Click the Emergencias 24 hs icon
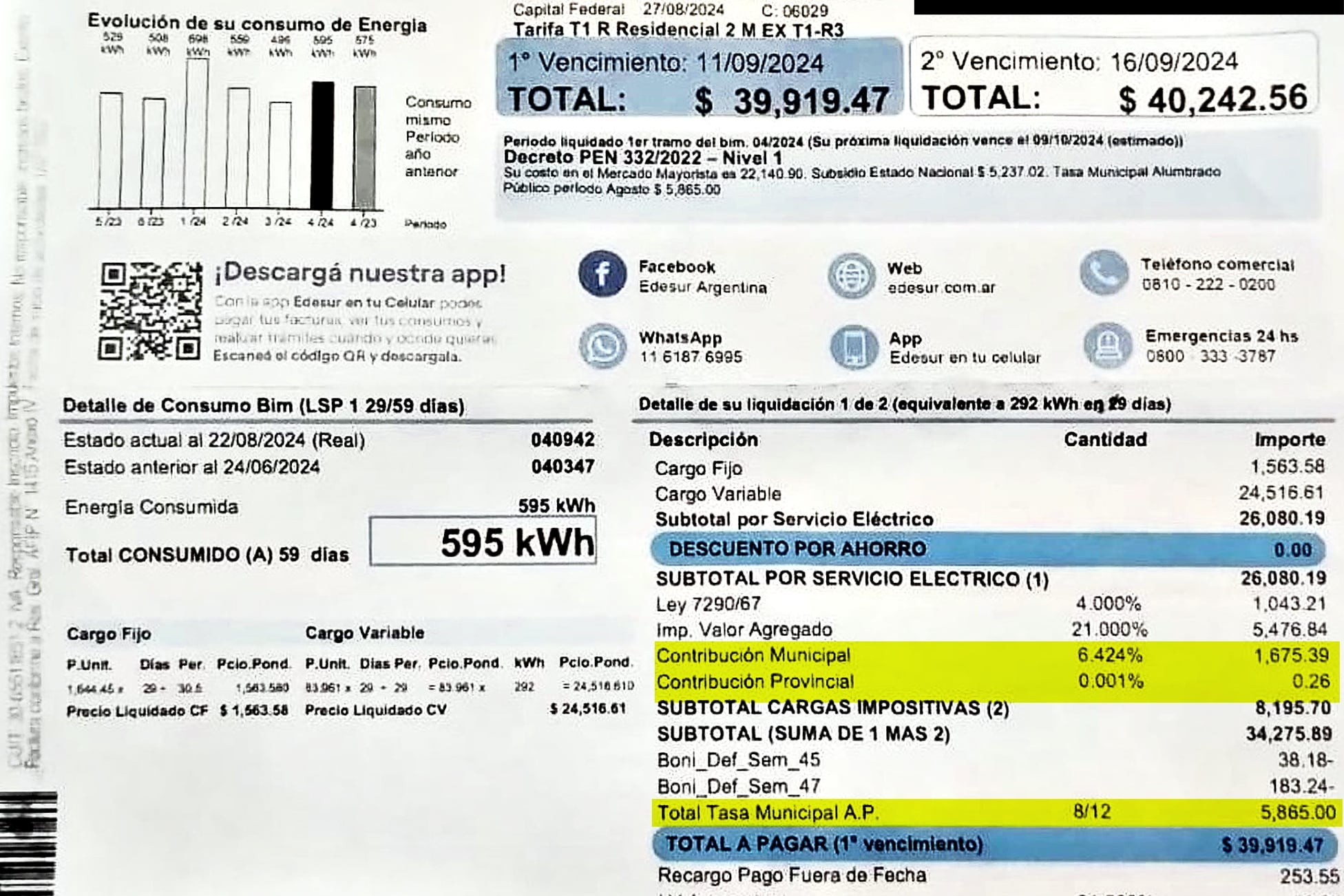 [1107, 345]
